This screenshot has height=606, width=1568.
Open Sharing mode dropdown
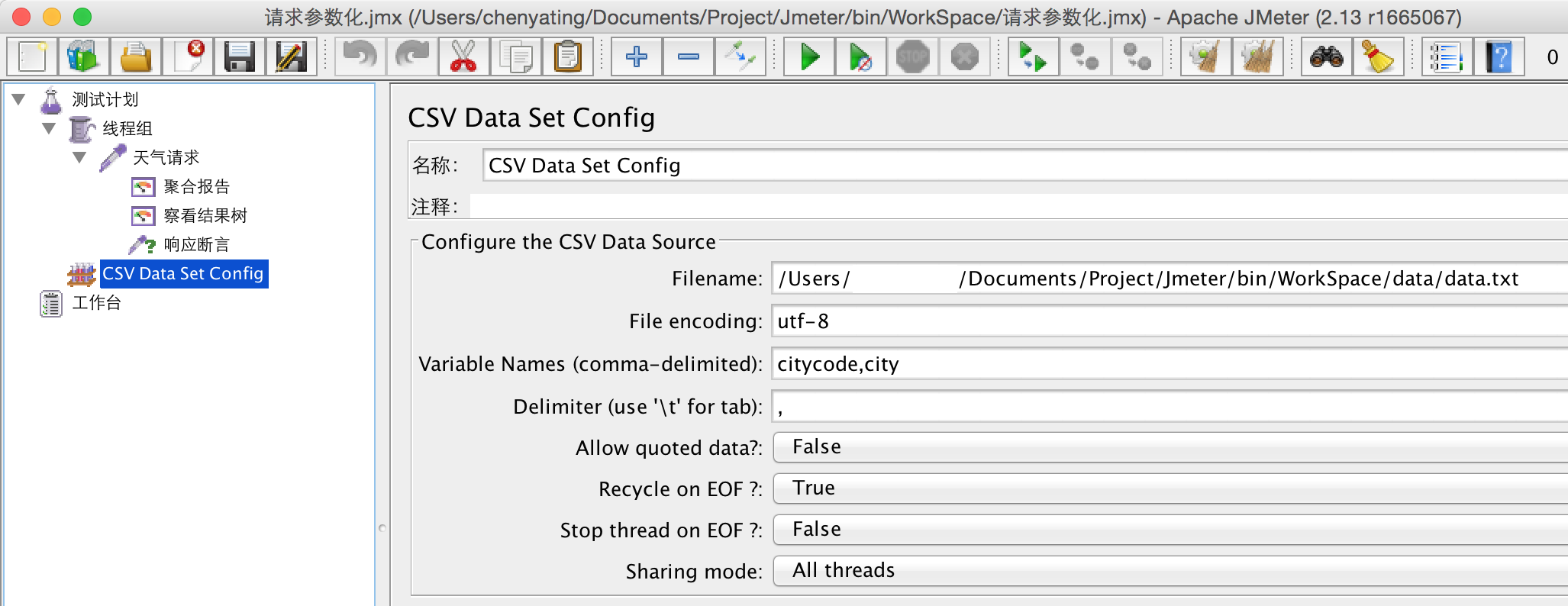pyautogui.click(x=1170, y=570)
